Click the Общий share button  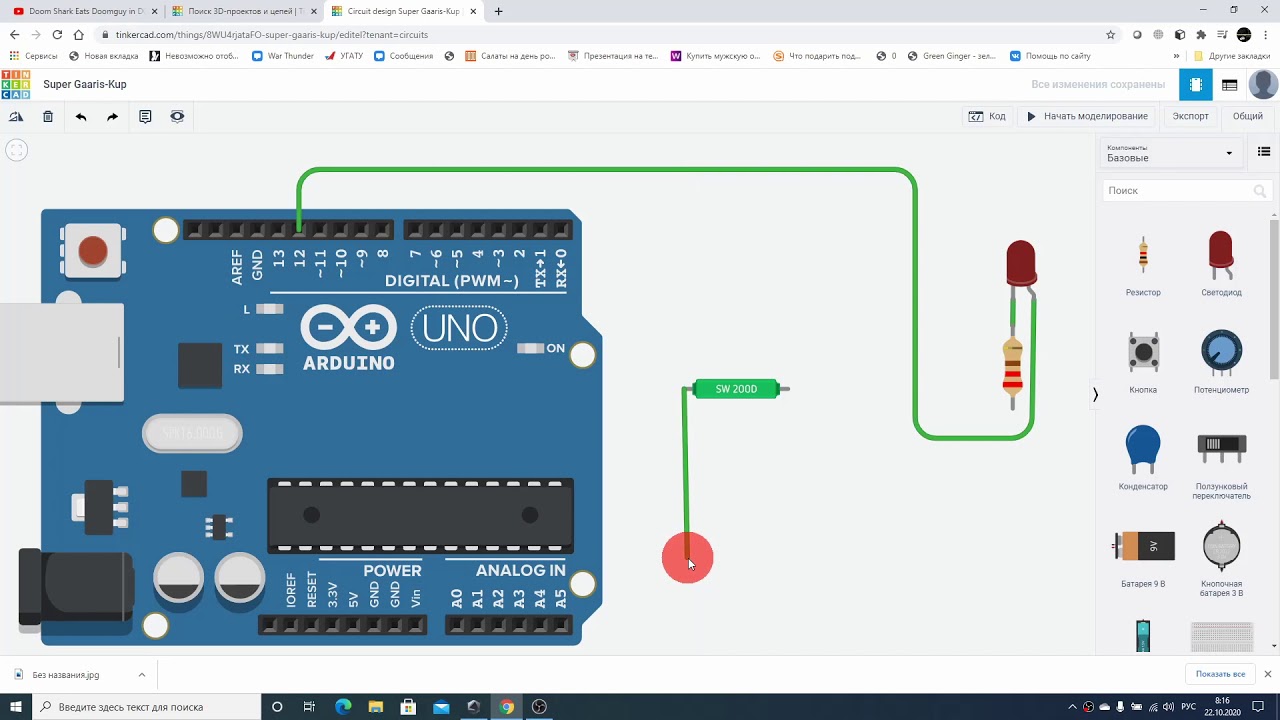[x=1247, y=116]
